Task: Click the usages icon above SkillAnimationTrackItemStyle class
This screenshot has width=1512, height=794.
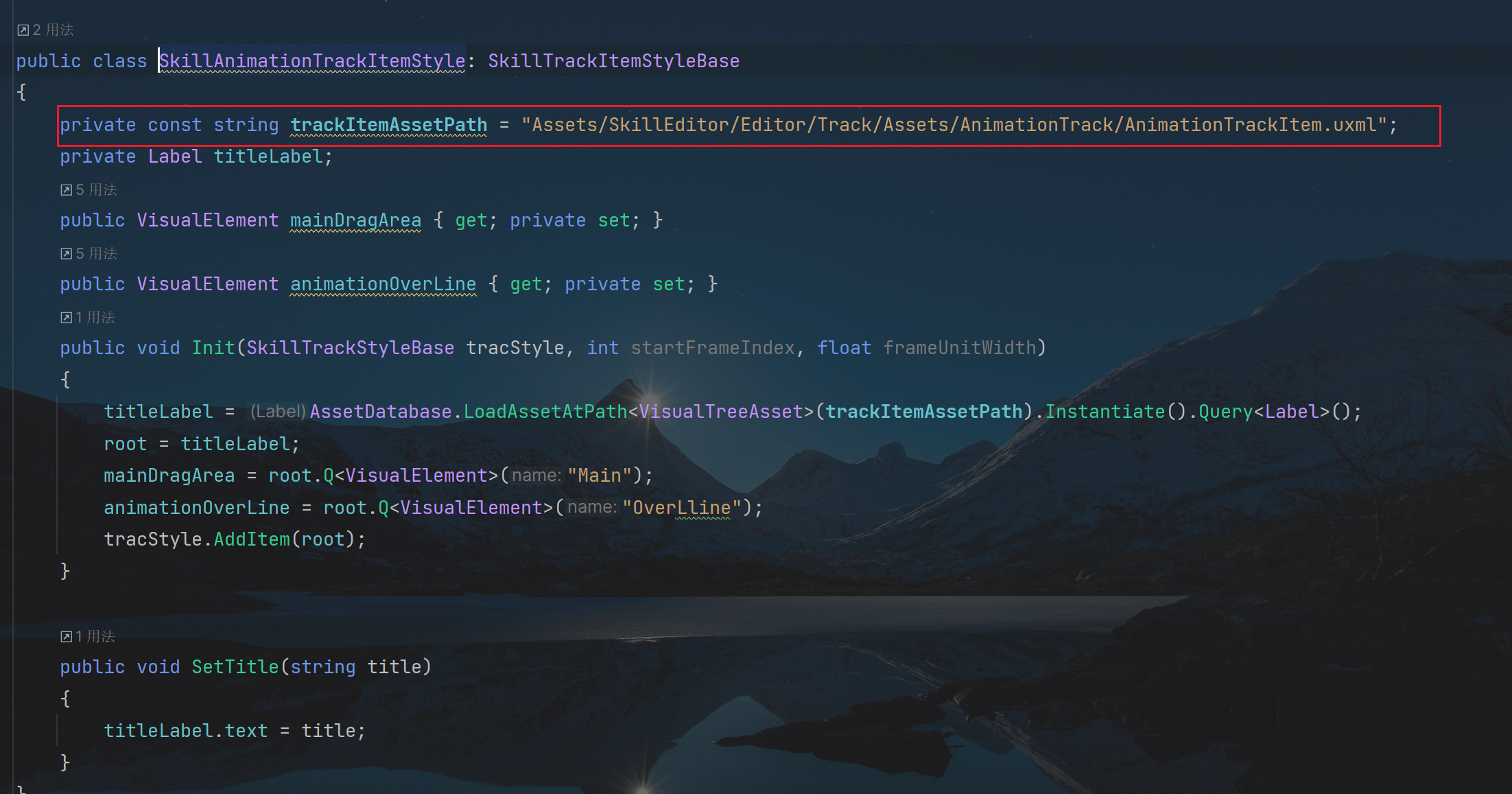Action: coord(23,30)
